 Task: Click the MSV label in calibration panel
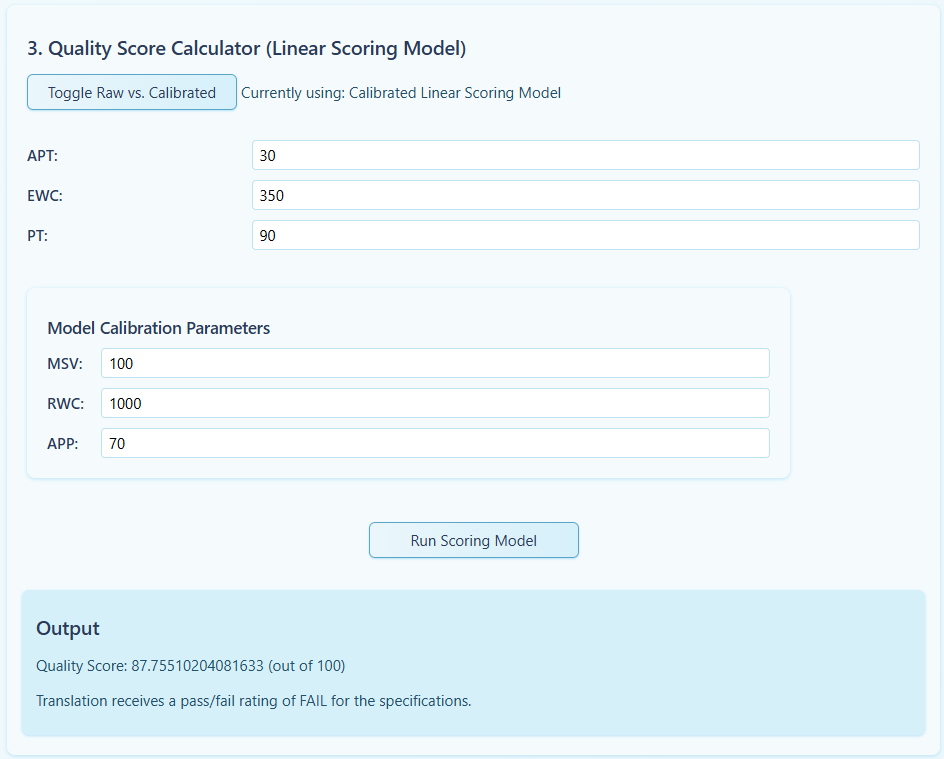pos(65,364)
